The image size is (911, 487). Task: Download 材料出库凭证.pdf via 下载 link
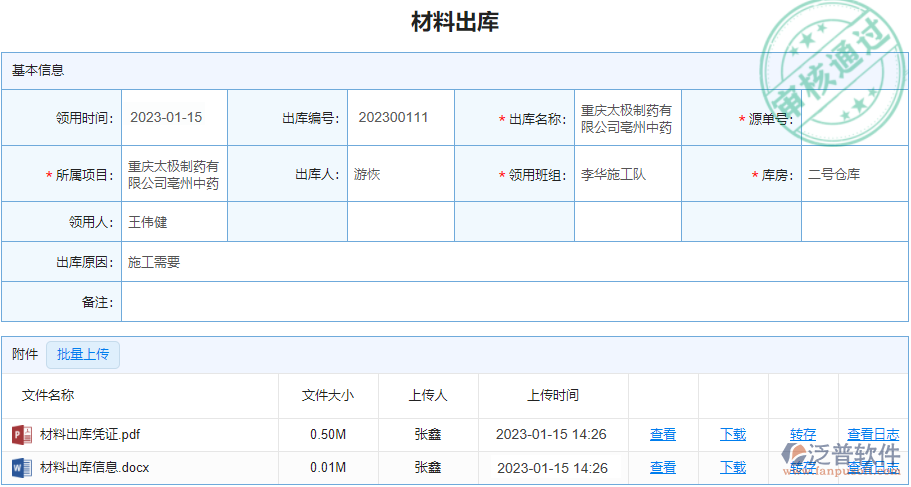point(733,435)
